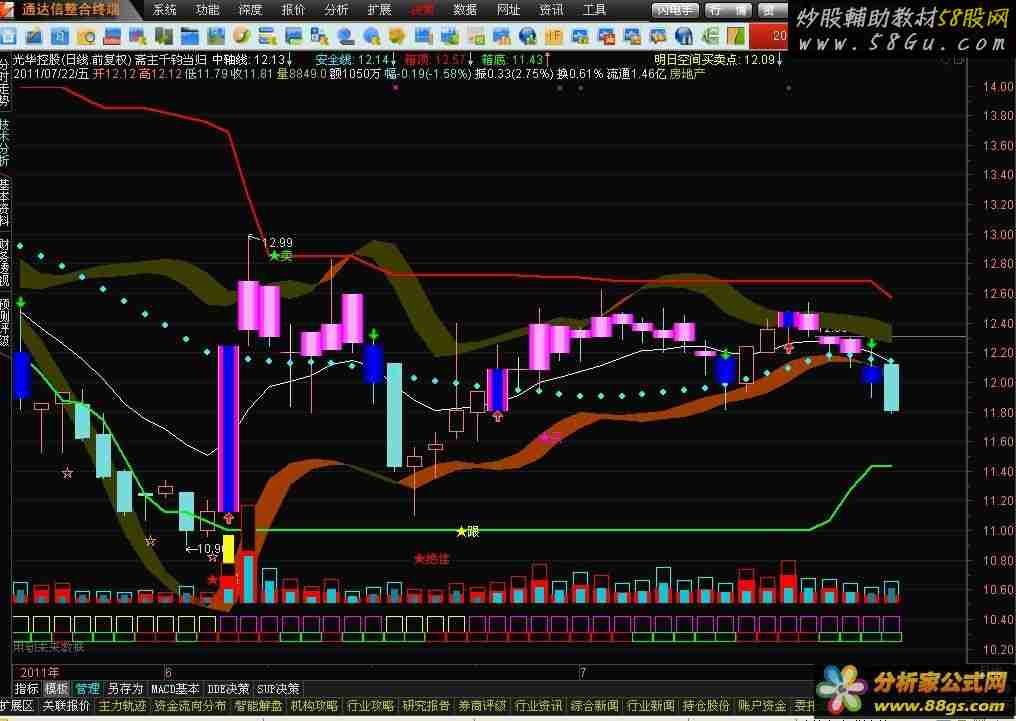
Task: Open the 研究报告 tab
Action: point(426,705)
